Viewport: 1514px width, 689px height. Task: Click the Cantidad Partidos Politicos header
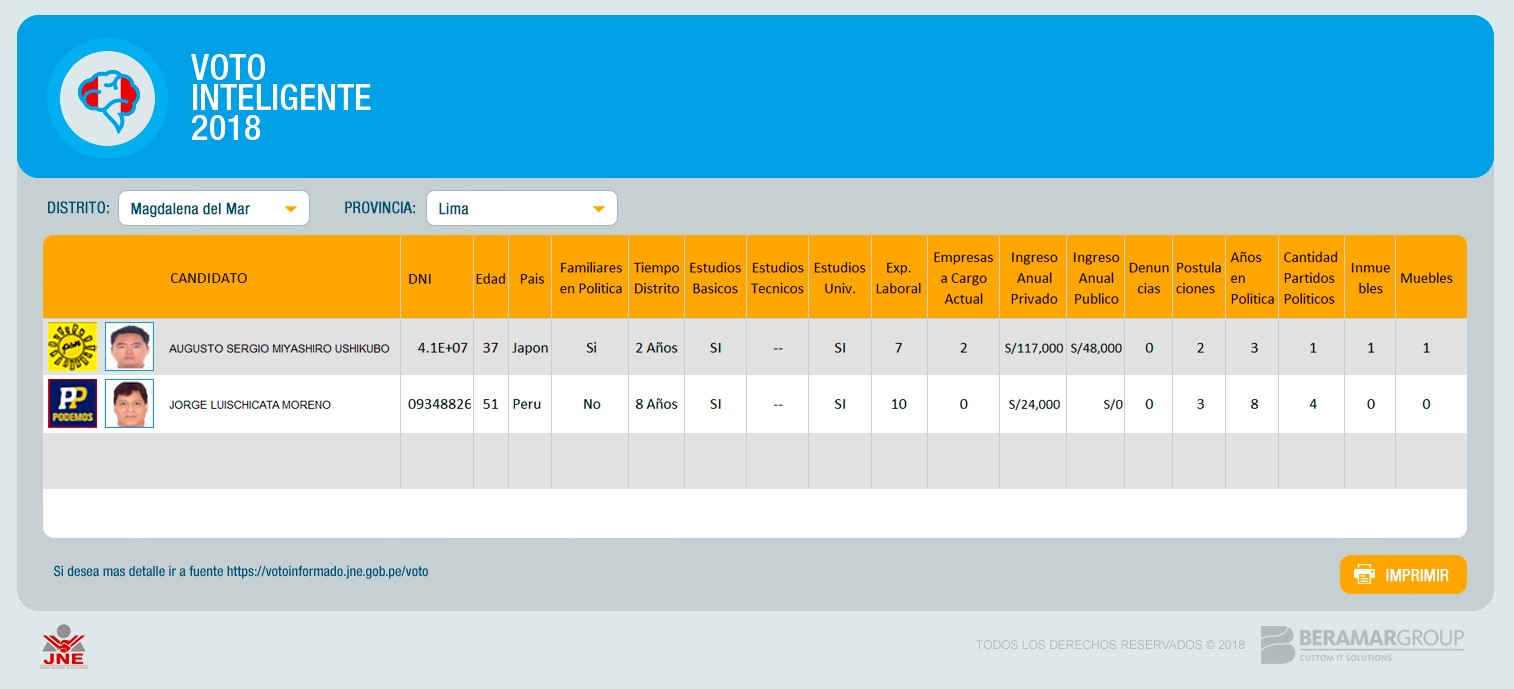[x=1310, y=278]
